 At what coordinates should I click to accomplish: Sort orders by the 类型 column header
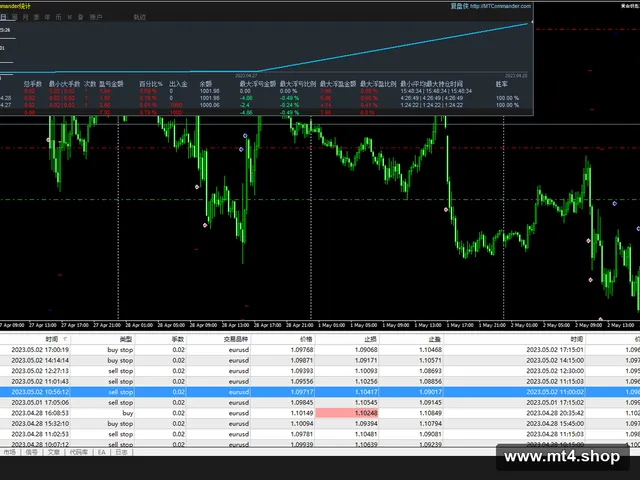[x=126, y=339]
